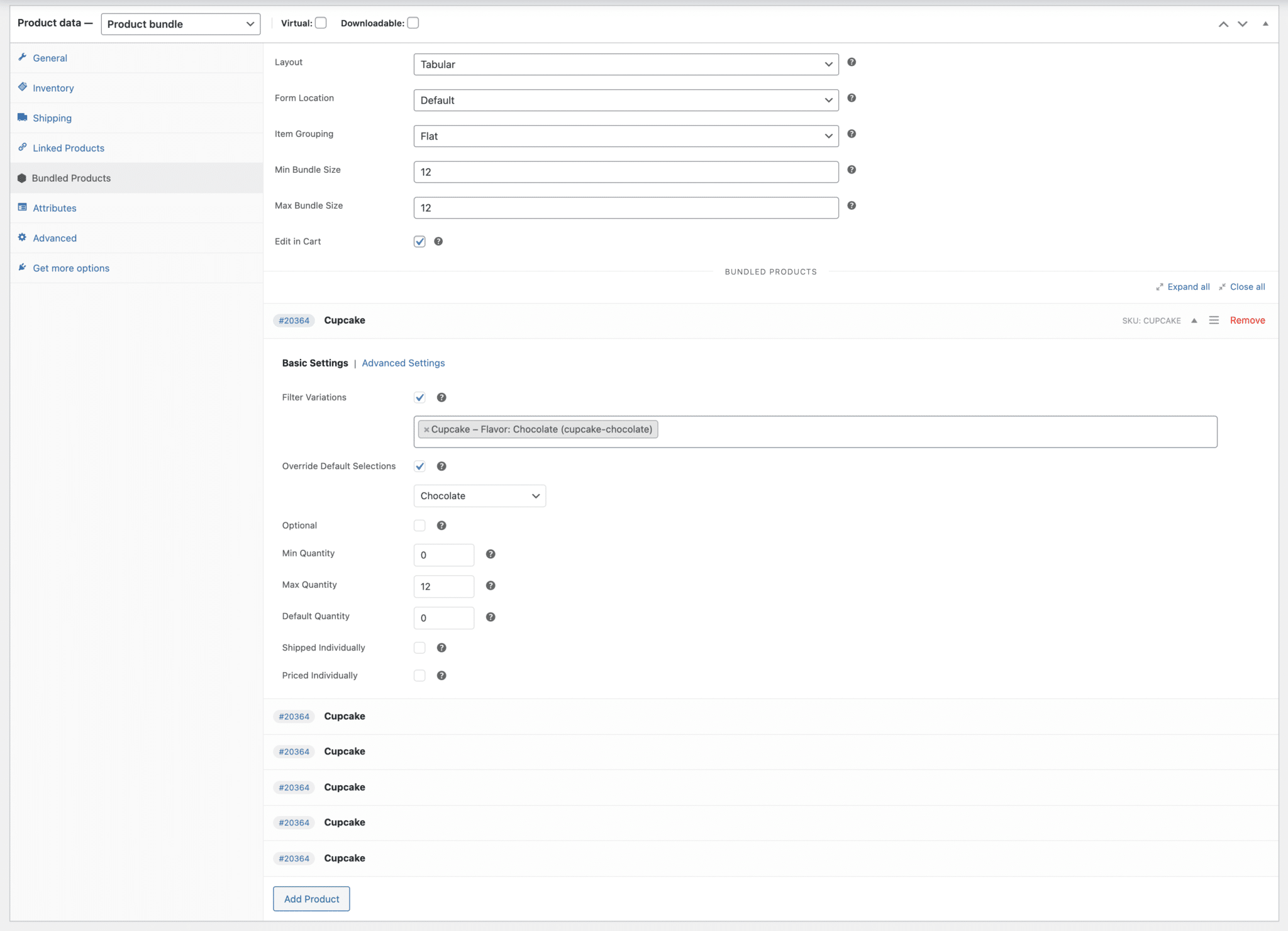The height and width of the screenshot is (931, 1288).
Task: Click the Add Product button
Action: (x=311, y=899)
